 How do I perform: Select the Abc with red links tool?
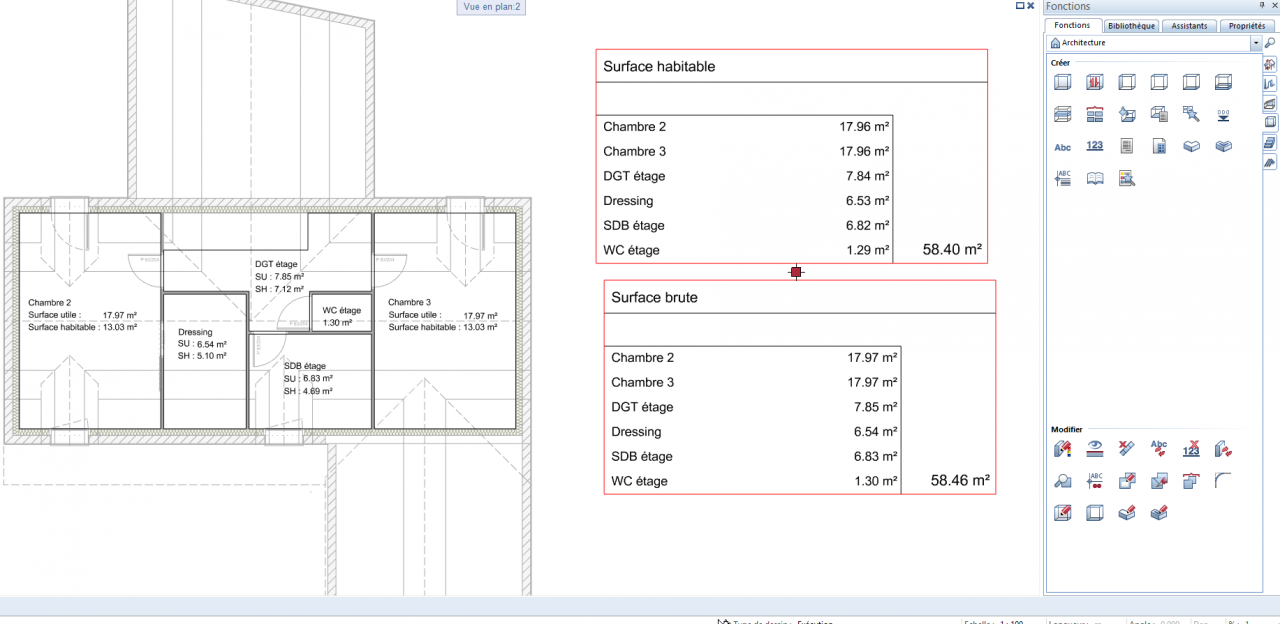pyautogui.click(x=1159, y=449)
